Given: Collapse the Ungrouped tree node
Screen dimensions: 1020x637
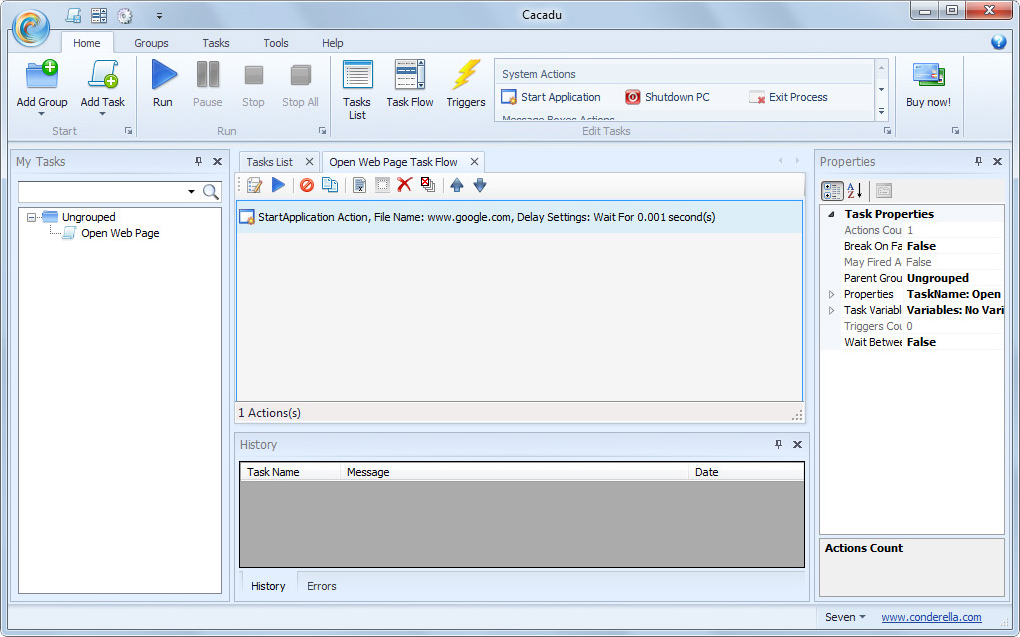Looking at the screenshot, I should pos(32,217).
